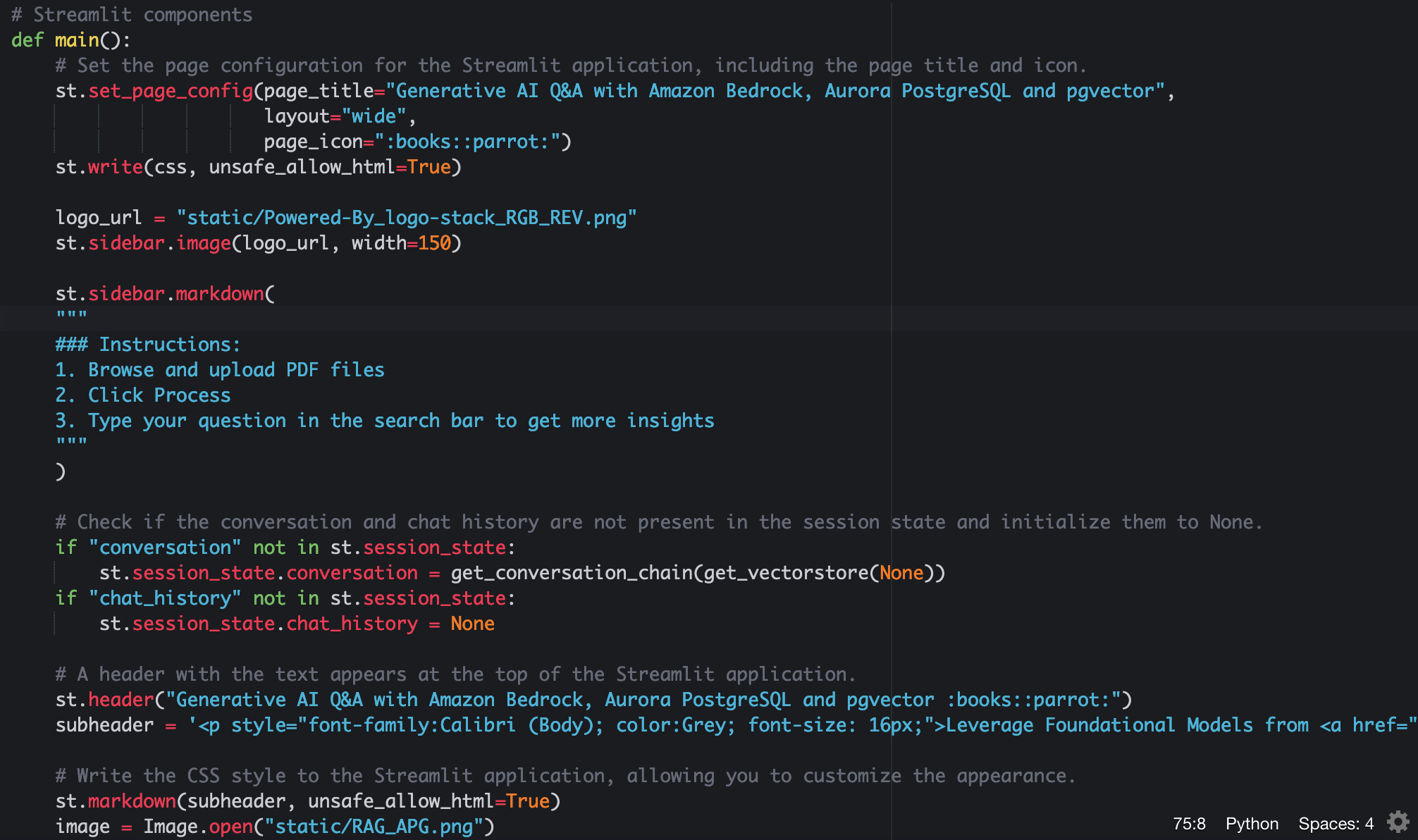Click the "chat_history" string in the if statement

coord(165,598)
